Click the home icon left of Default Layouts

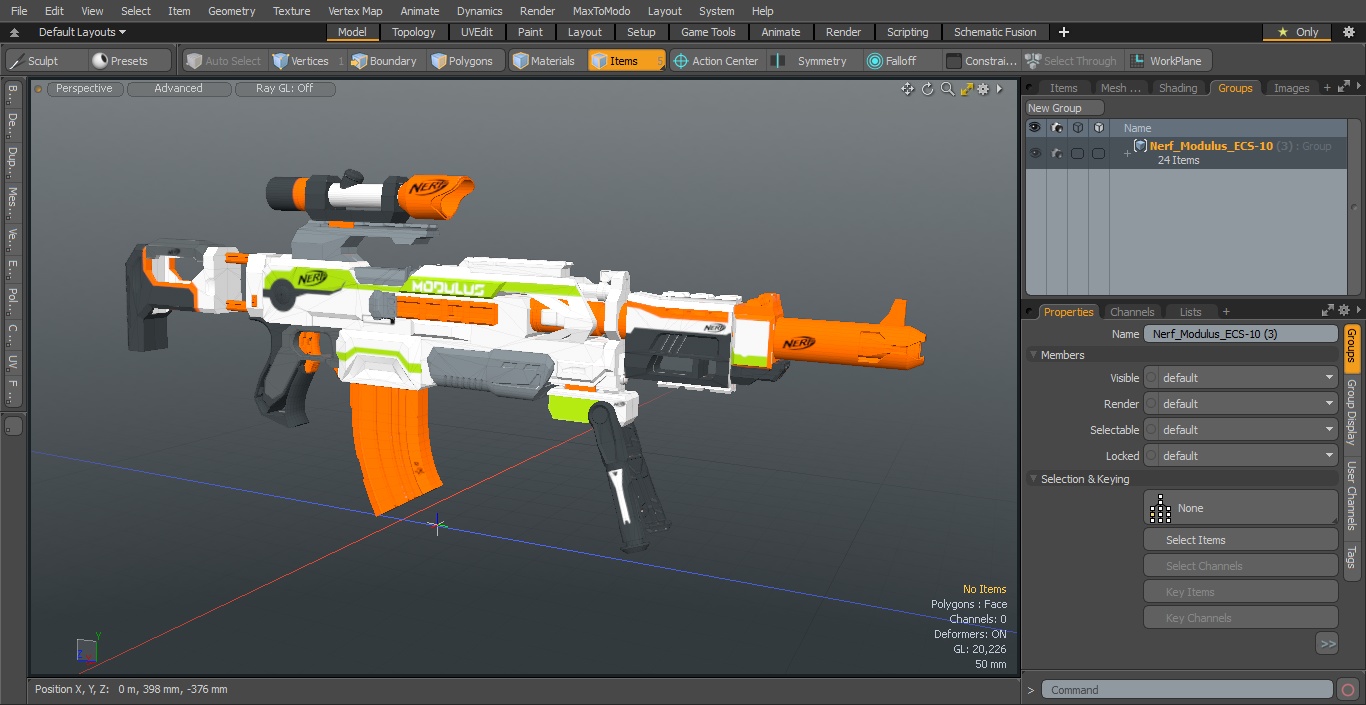pyautogui.click(x=14, y=32)
